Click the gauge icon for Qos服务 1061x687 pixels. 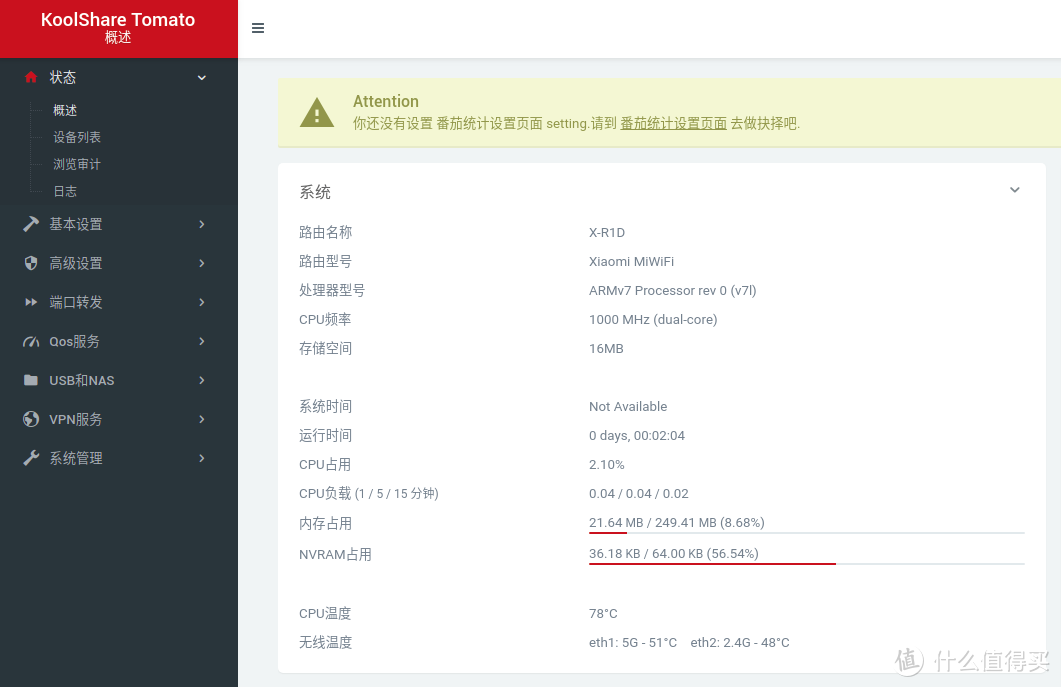coord(31,342)
